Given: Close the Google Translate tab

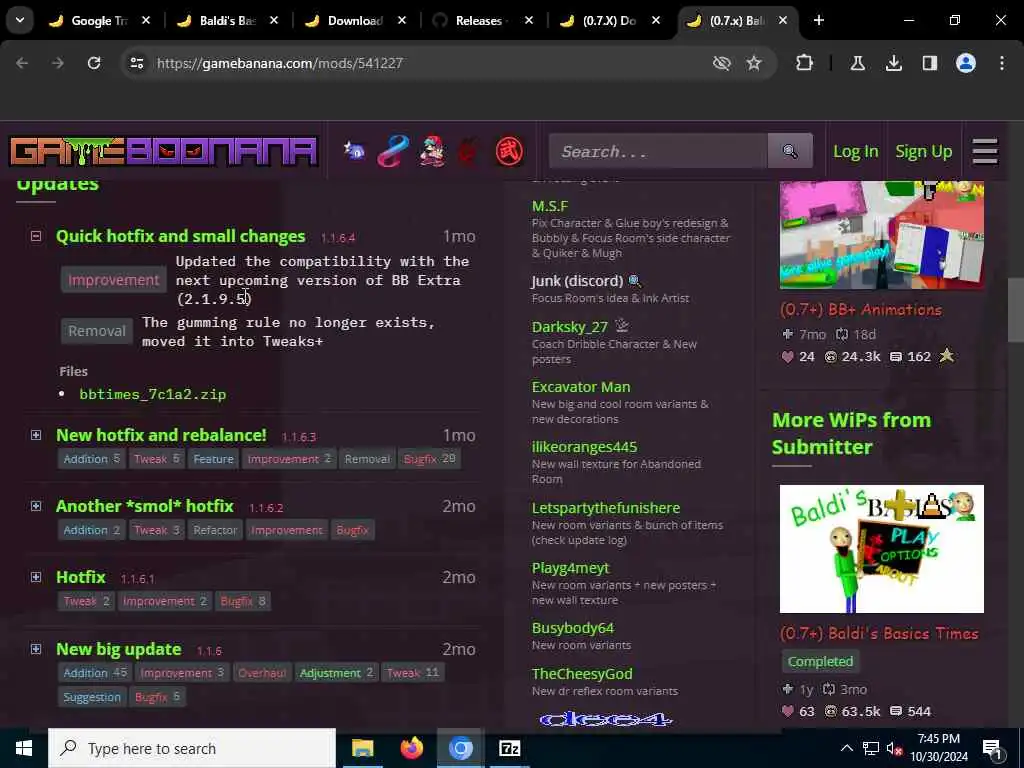Looking at the screenshot, I should click(x=146, y=20).
